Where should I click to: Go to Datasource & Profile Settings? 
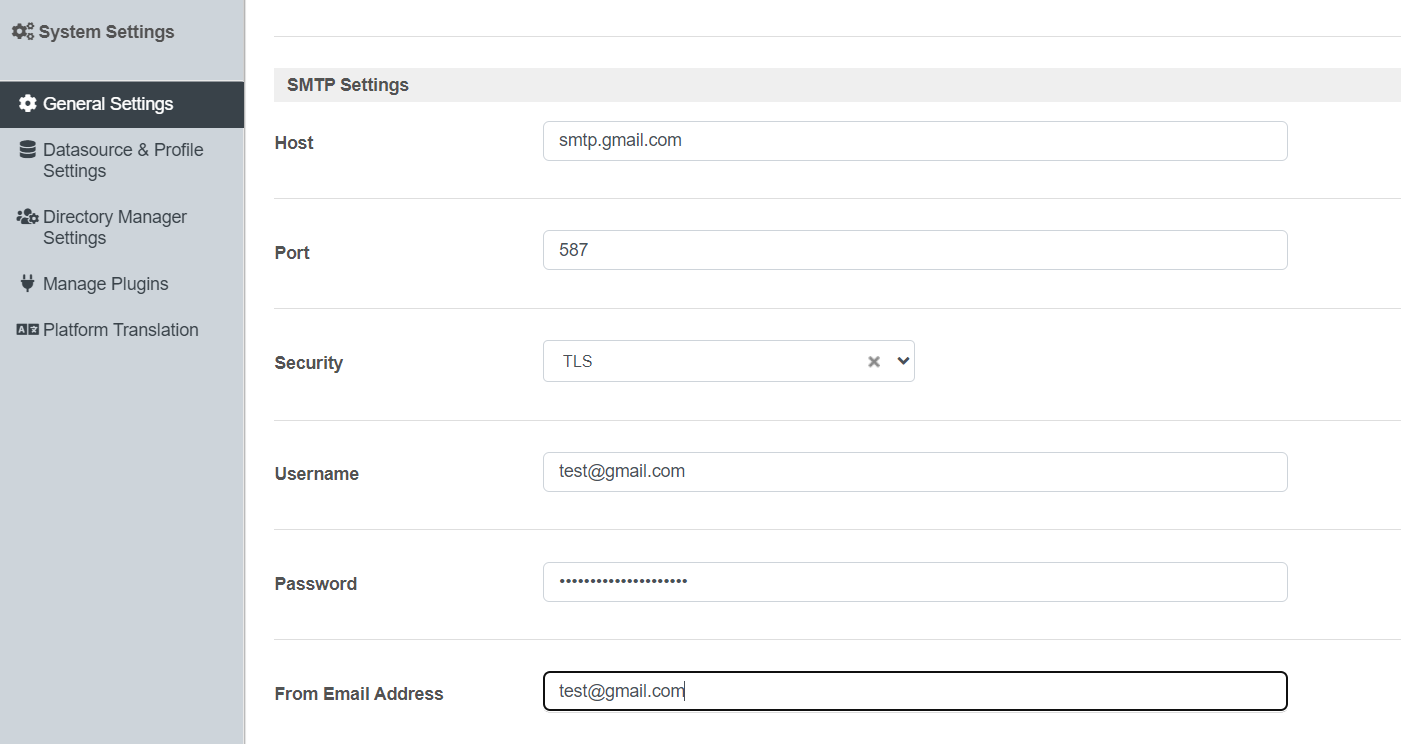pyautogui.click(x=122, y=160)
